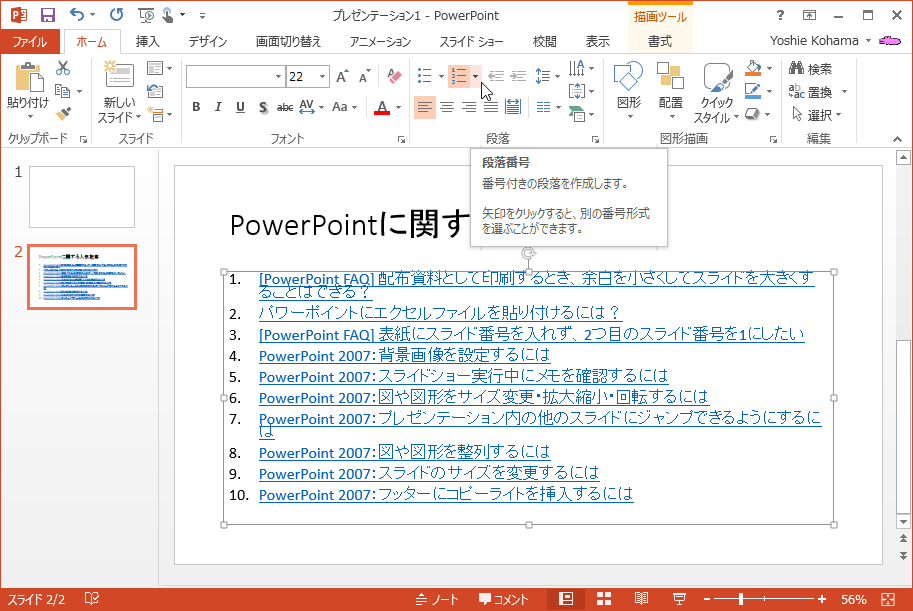The image size is (913, 611).
Task: Click the bullet list icon
Action: pos(425,76)
